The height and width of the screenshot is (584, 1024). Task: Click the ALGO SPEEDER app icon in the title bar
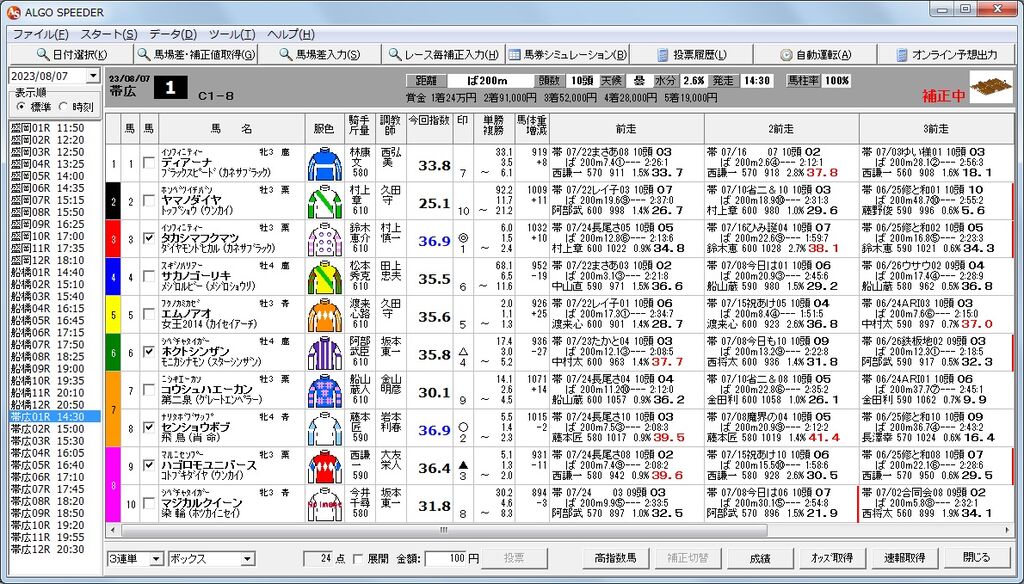tap(13, 12)
